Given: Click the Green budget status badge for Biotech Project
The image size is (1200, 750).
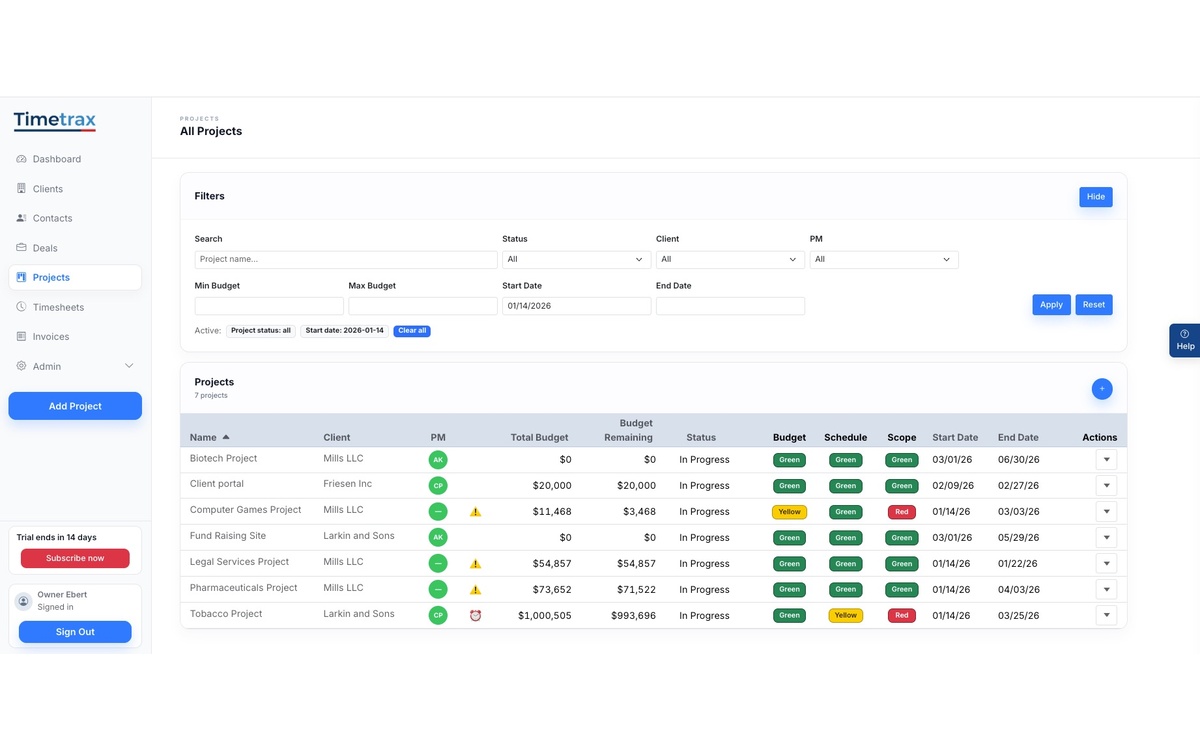Looking at the screenshot, I should click(789, 459).
